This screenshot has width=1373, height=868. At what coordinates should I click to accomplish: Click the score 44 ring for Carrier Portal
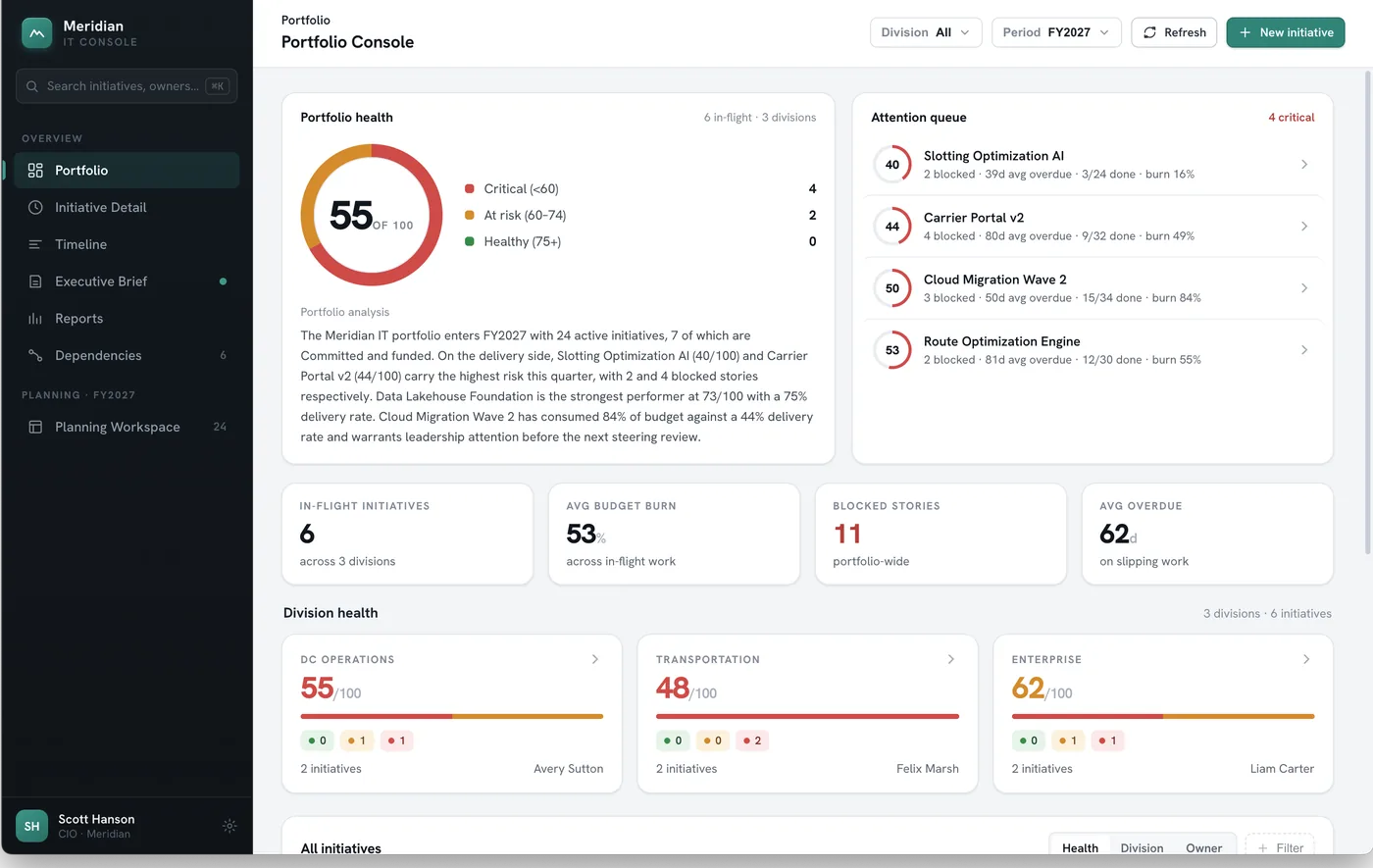click(892, 227)
